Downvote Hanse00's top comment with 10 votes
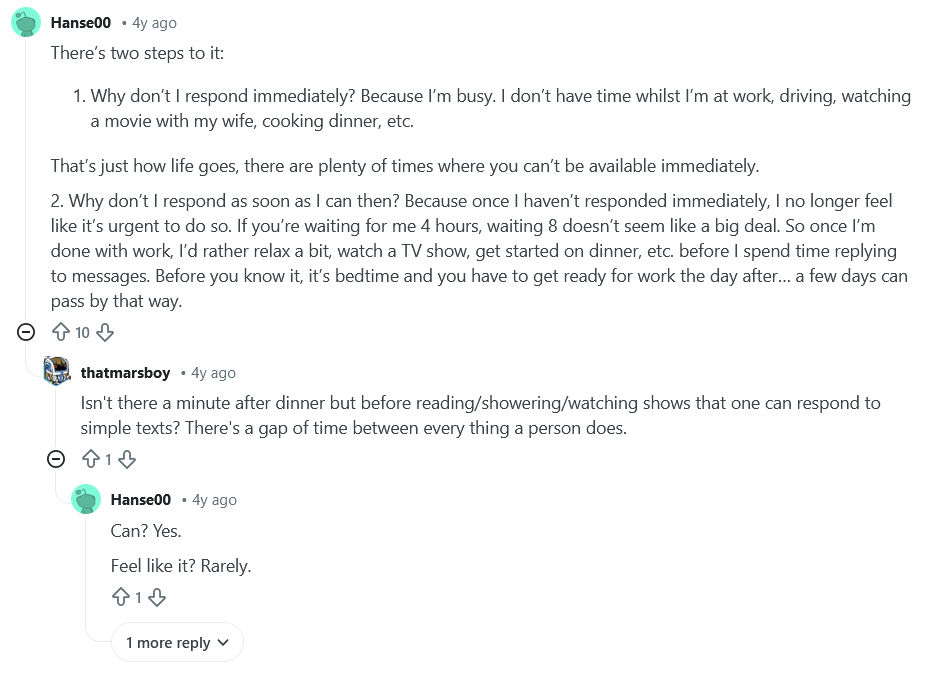The width and height of the screenshot is (935, 673). click(105, 332)
